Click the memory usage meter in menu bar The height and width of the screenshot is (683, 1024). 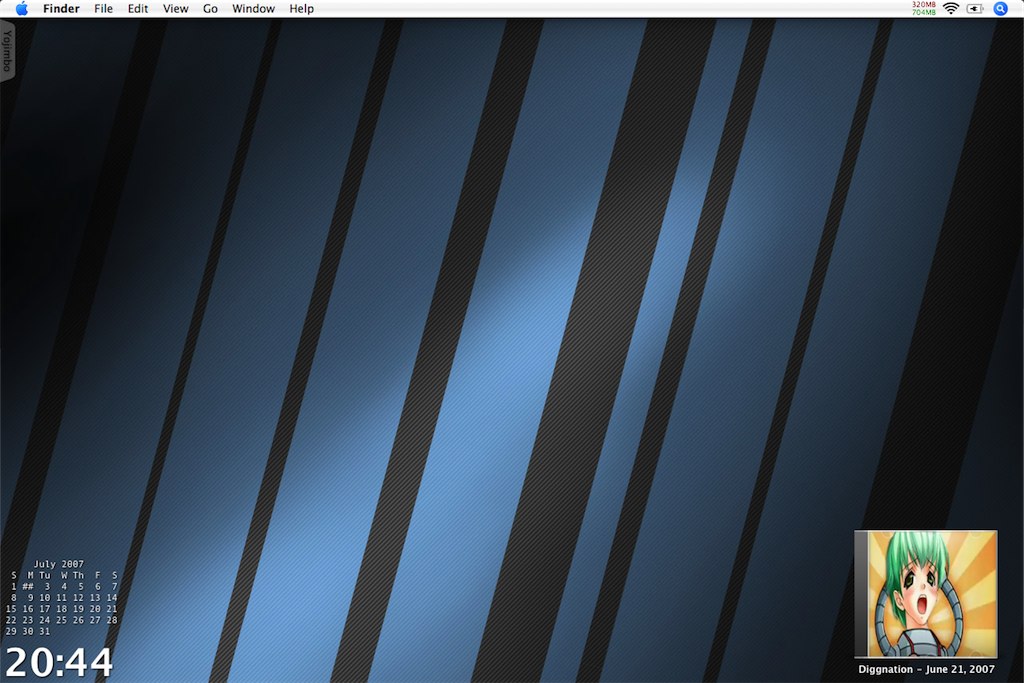[923, 8]
